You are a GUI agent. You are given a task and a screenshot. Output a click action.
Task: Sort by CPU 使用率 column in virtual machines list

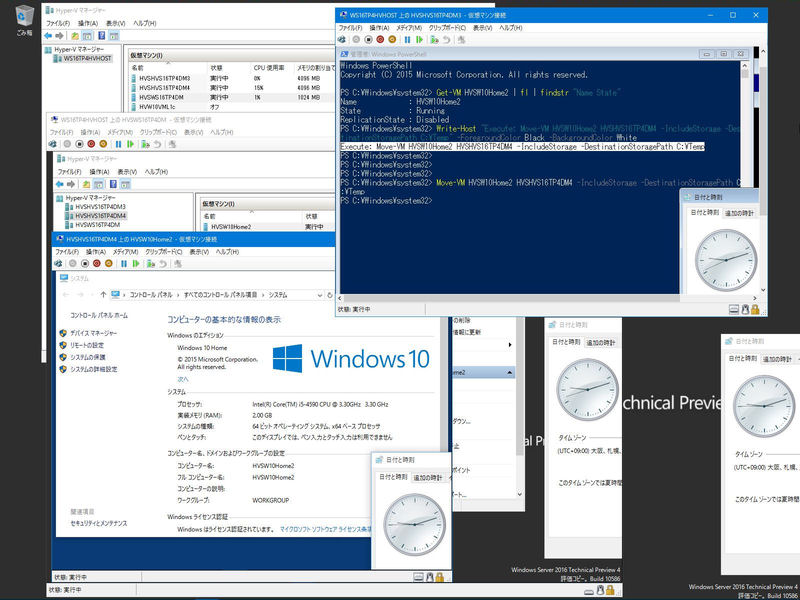tap(269, 68)
